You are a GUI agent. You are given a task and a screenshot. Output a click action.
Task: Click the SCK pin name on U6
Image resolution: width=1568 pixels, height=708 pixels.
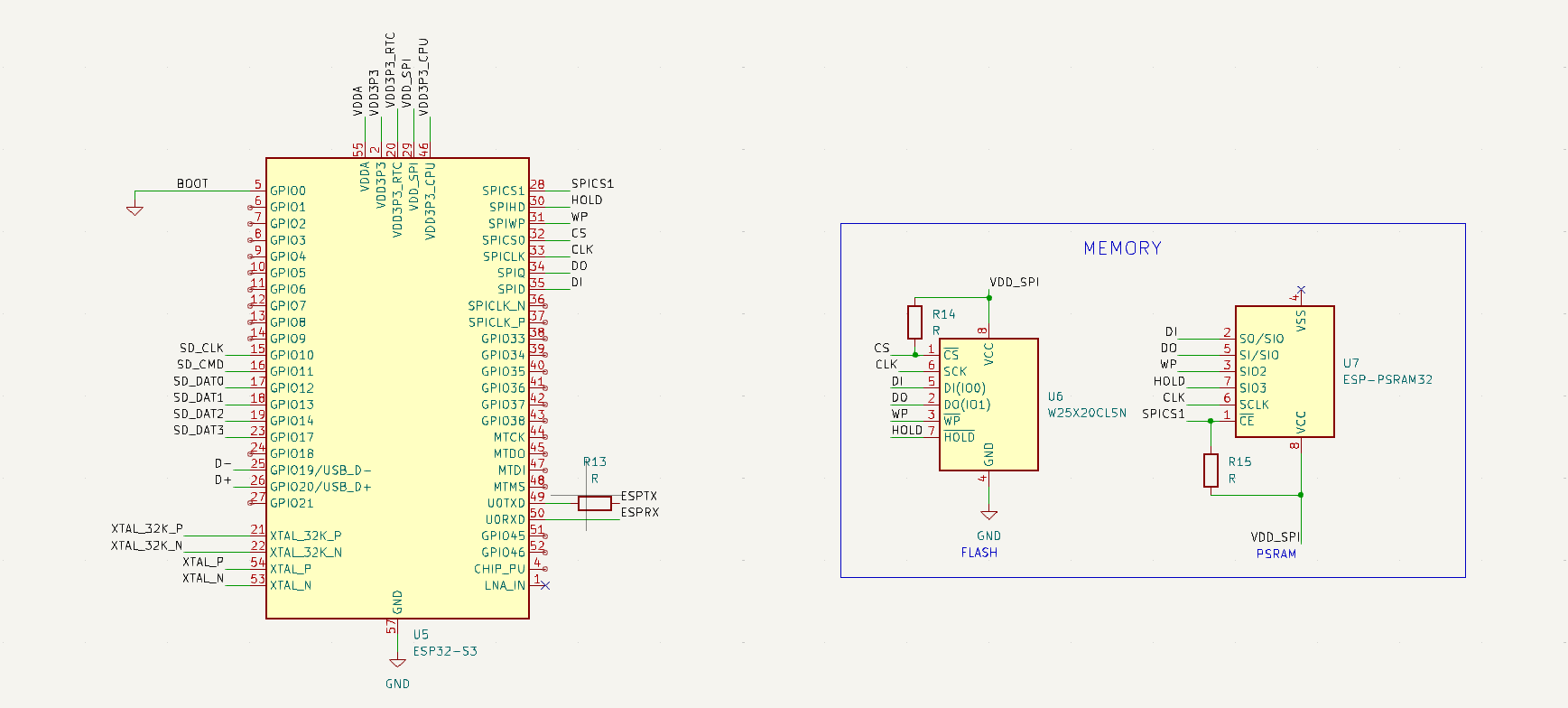point(955,371)
